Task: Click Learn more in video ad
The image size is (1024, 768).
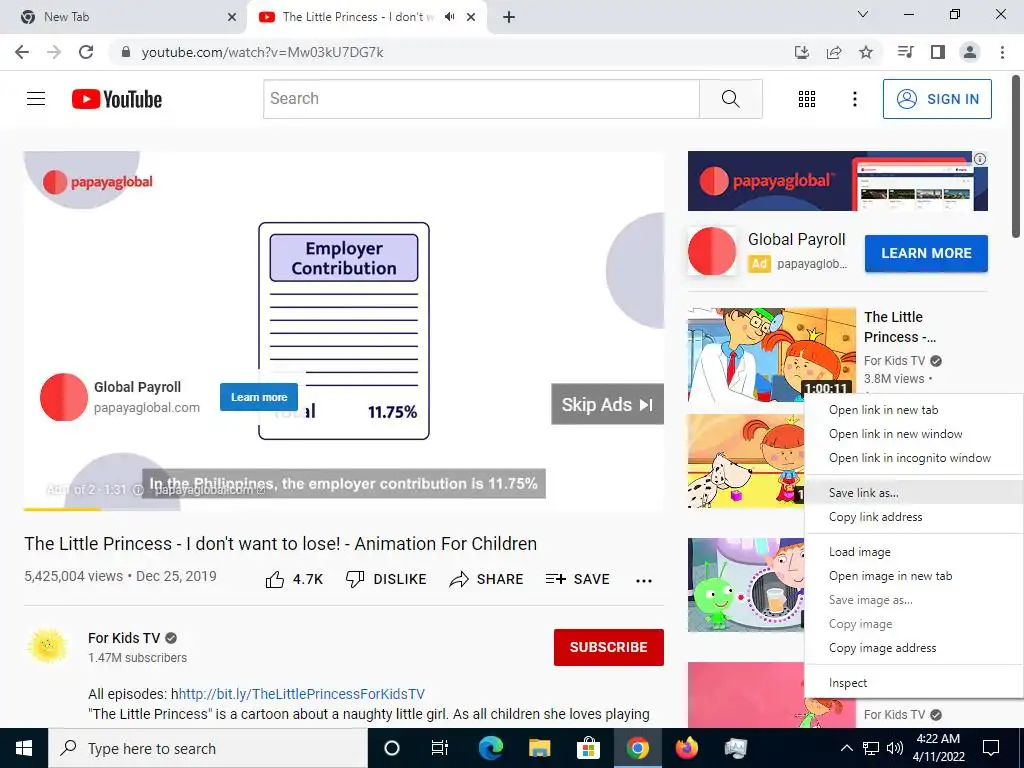Action: coord(259,397)
